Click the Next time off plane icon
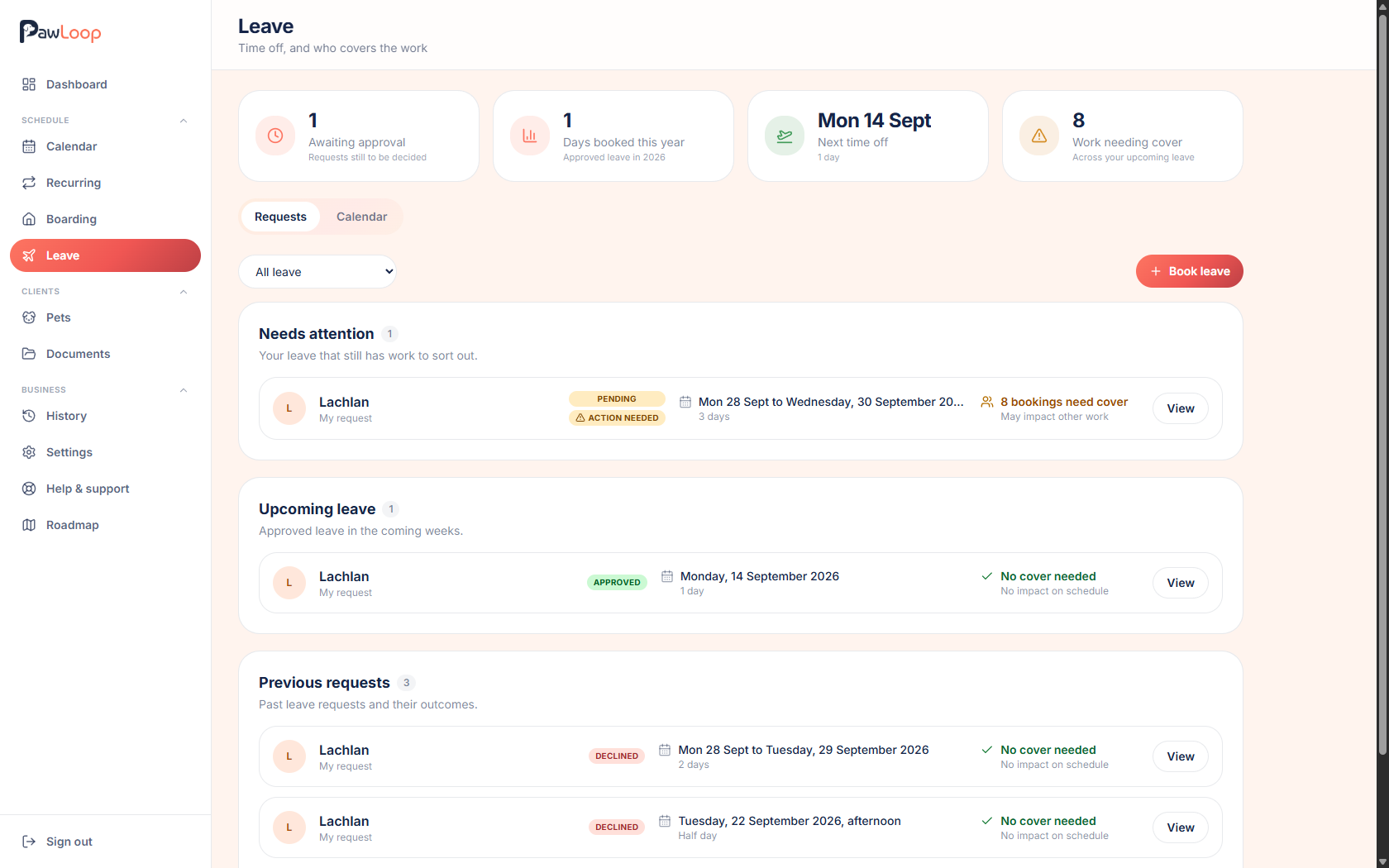Image resolution: width=1389 pixels, height=868 pixels. (x=785, y=136)
